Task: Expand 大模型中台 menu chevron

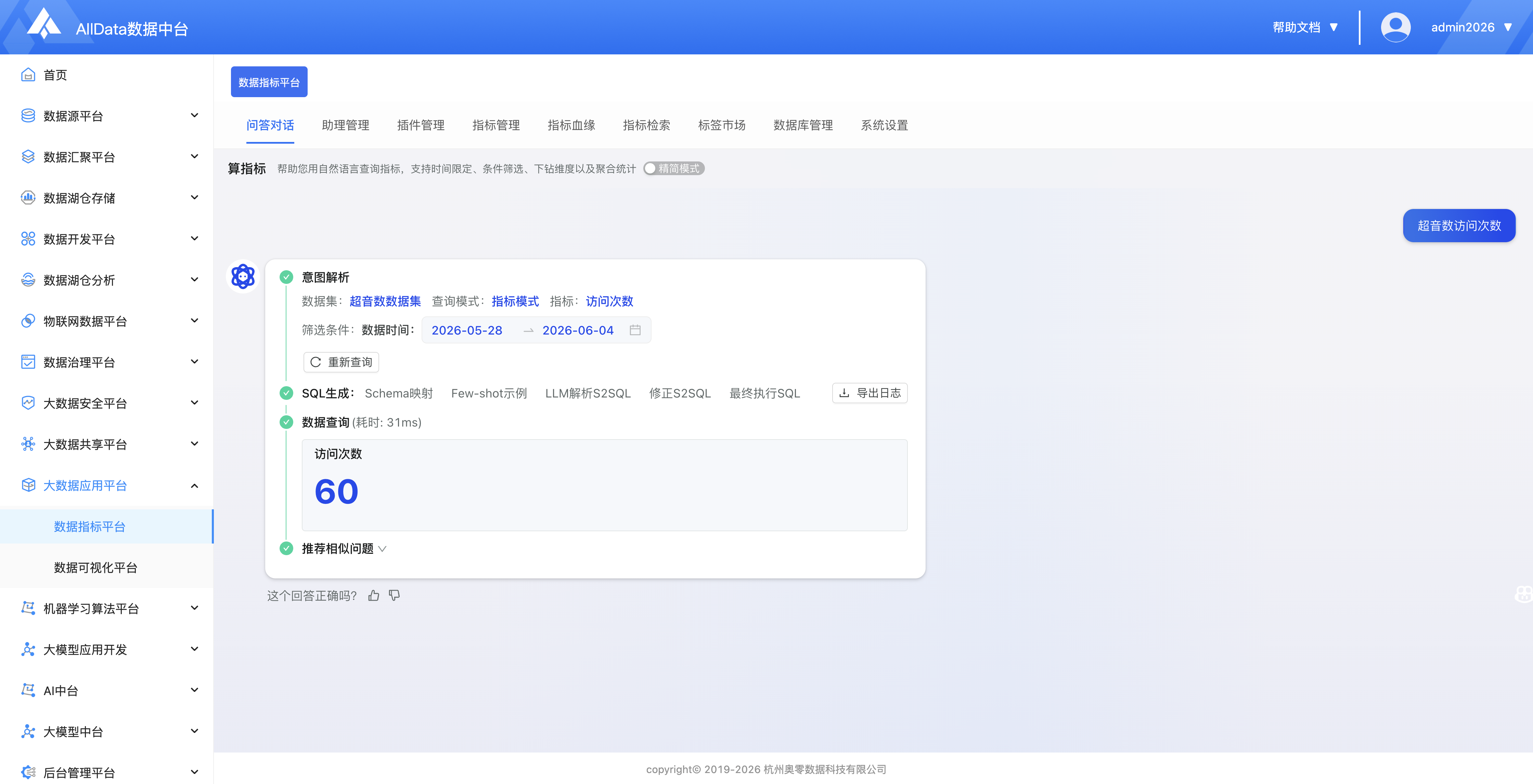Action: coord(194,731)
